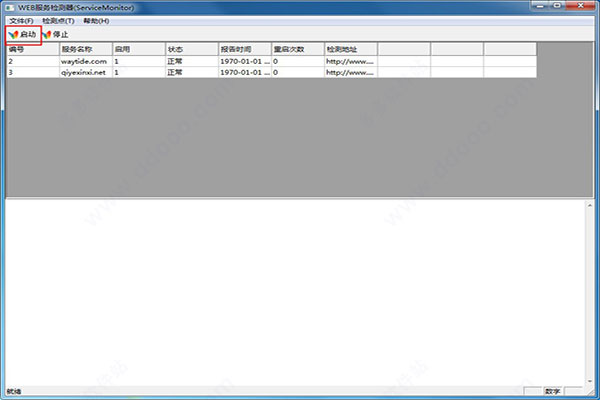Screen dimensions: 600x400
Task: Click the report time of waytide.com
Action: tap(243, 61)
